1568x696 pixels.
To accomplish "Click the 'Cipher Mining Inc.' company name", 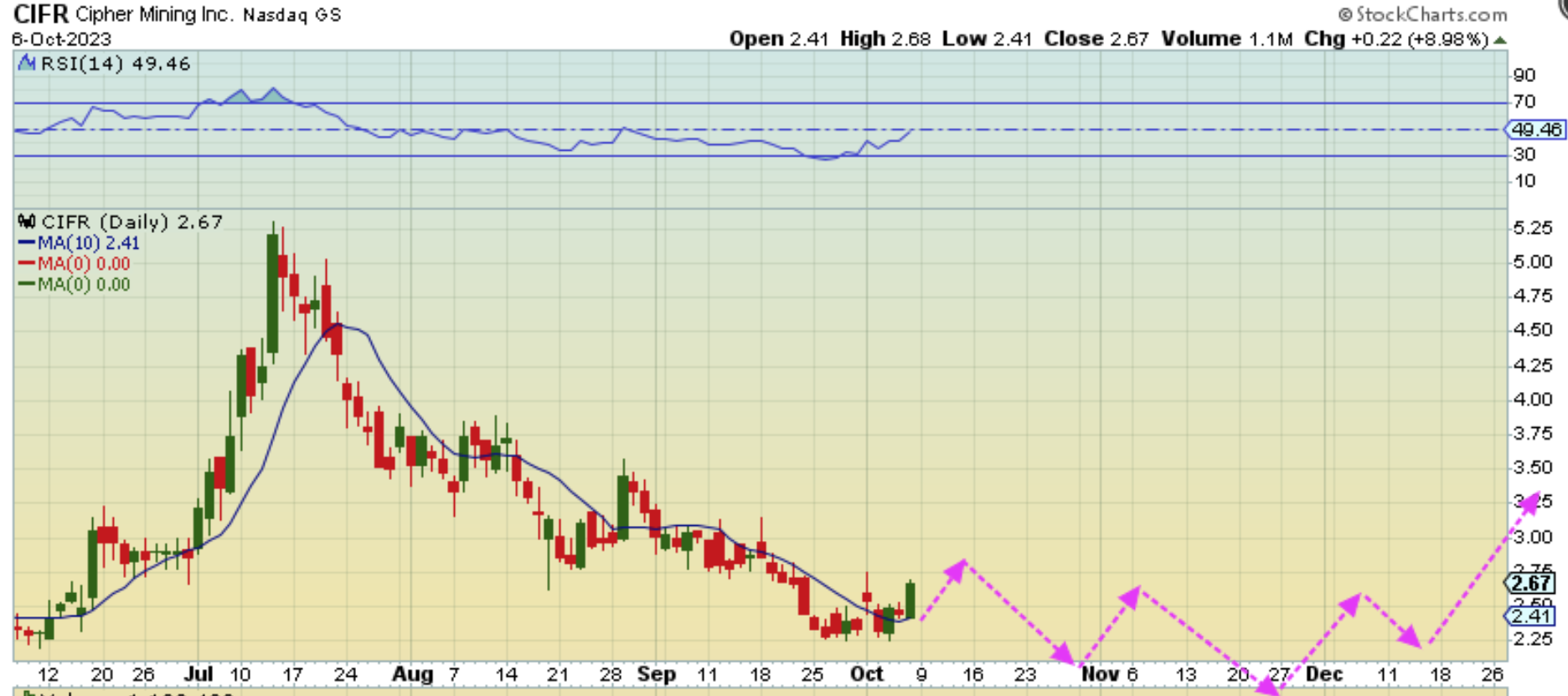I will (156, 14).
